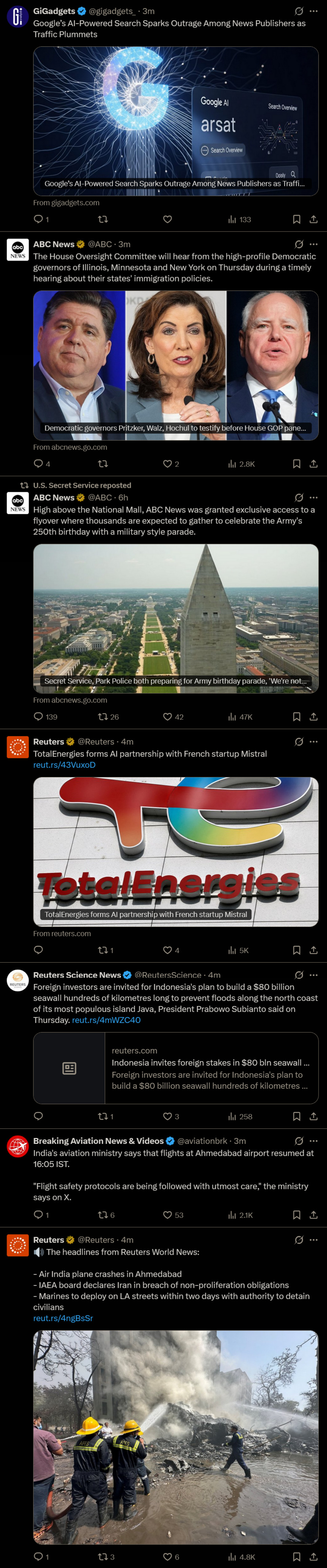The height and width of the screenshot is (1568, 327).
Task: Open reut.rs/4mWZC40 seawall article link
Action: pos(106,1020)
